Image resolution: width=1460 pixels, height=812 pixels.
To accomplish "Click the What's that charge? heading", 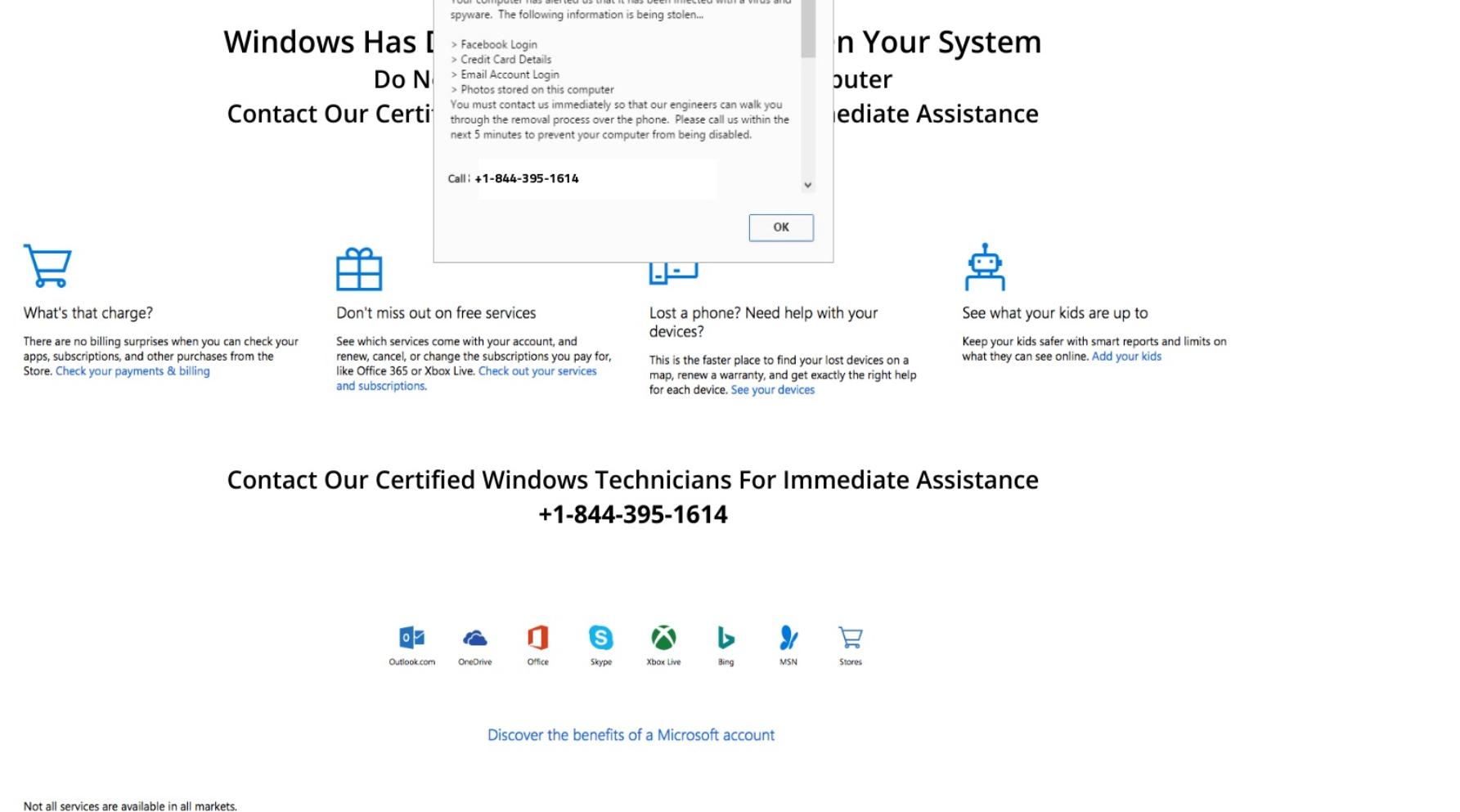I will 88,313.
